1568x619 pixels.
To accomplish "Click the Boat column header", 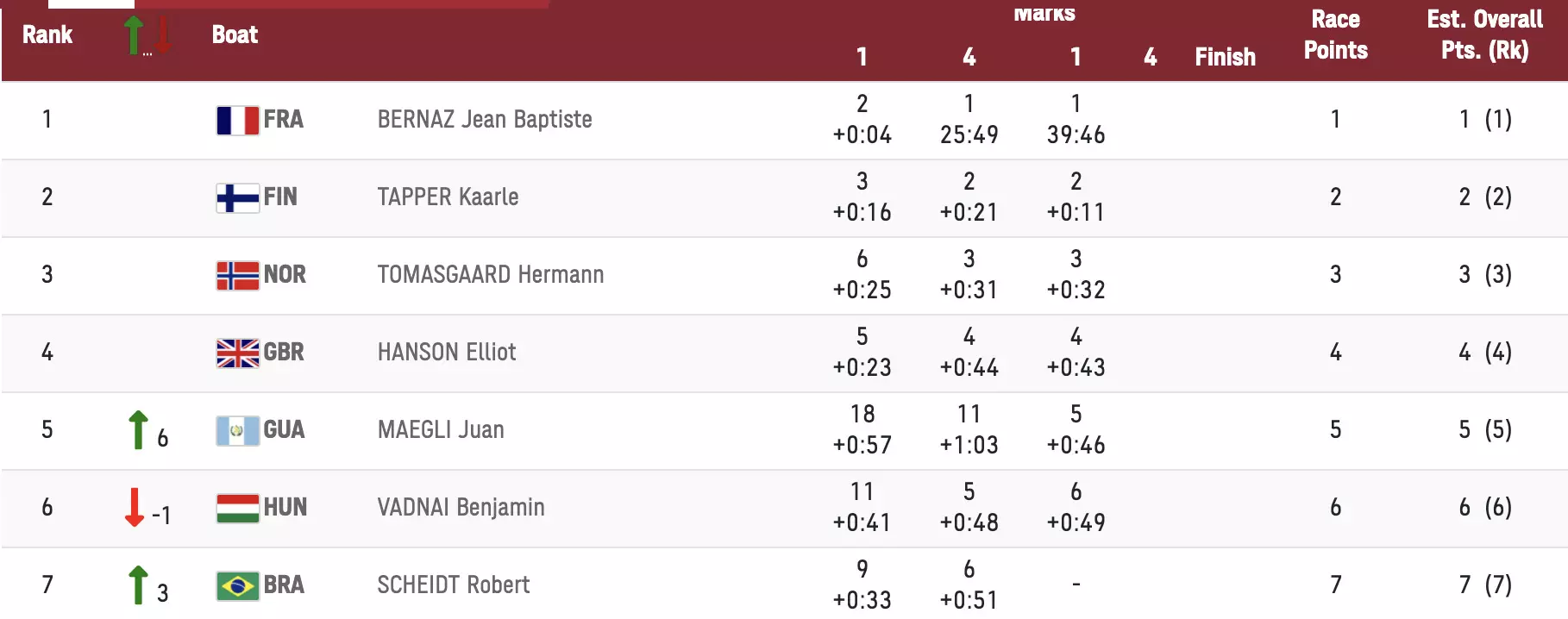I will coord(235,34).
